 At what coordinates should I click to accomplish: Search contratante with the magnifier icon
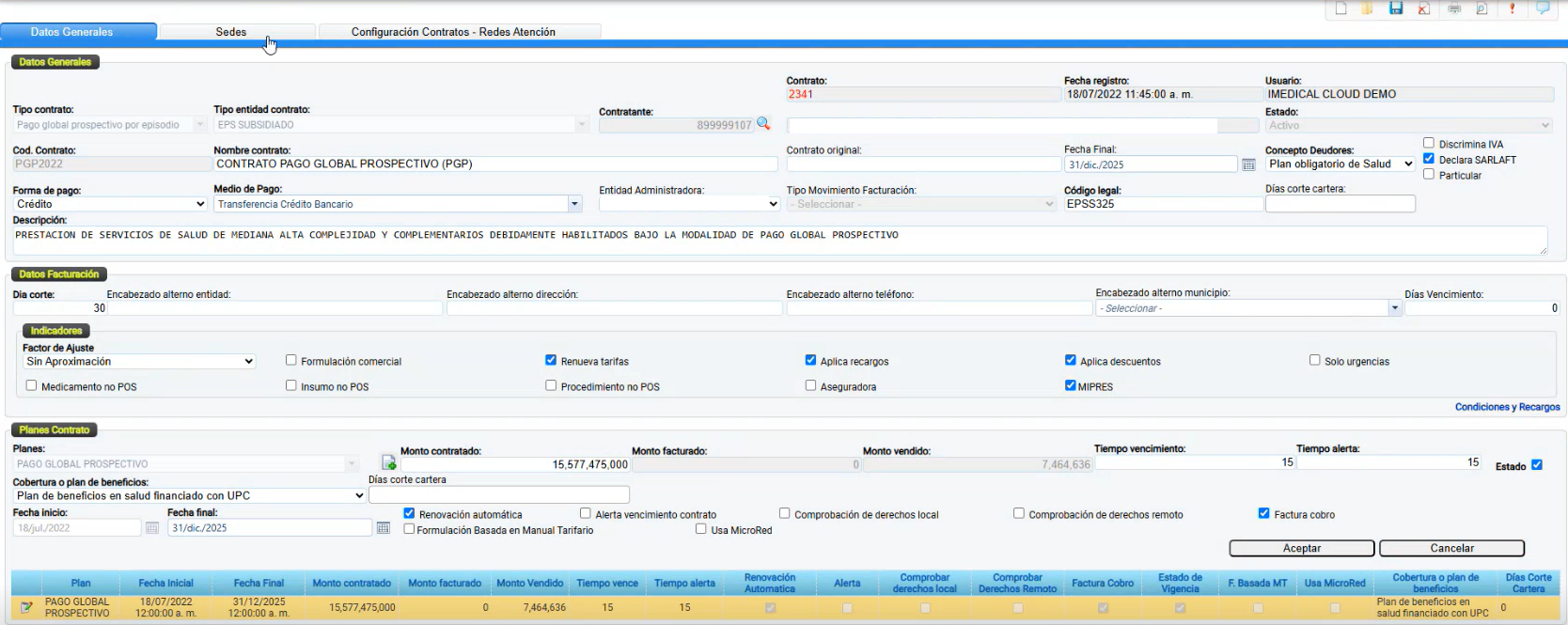pyautogui.click(x=763, y=124)
